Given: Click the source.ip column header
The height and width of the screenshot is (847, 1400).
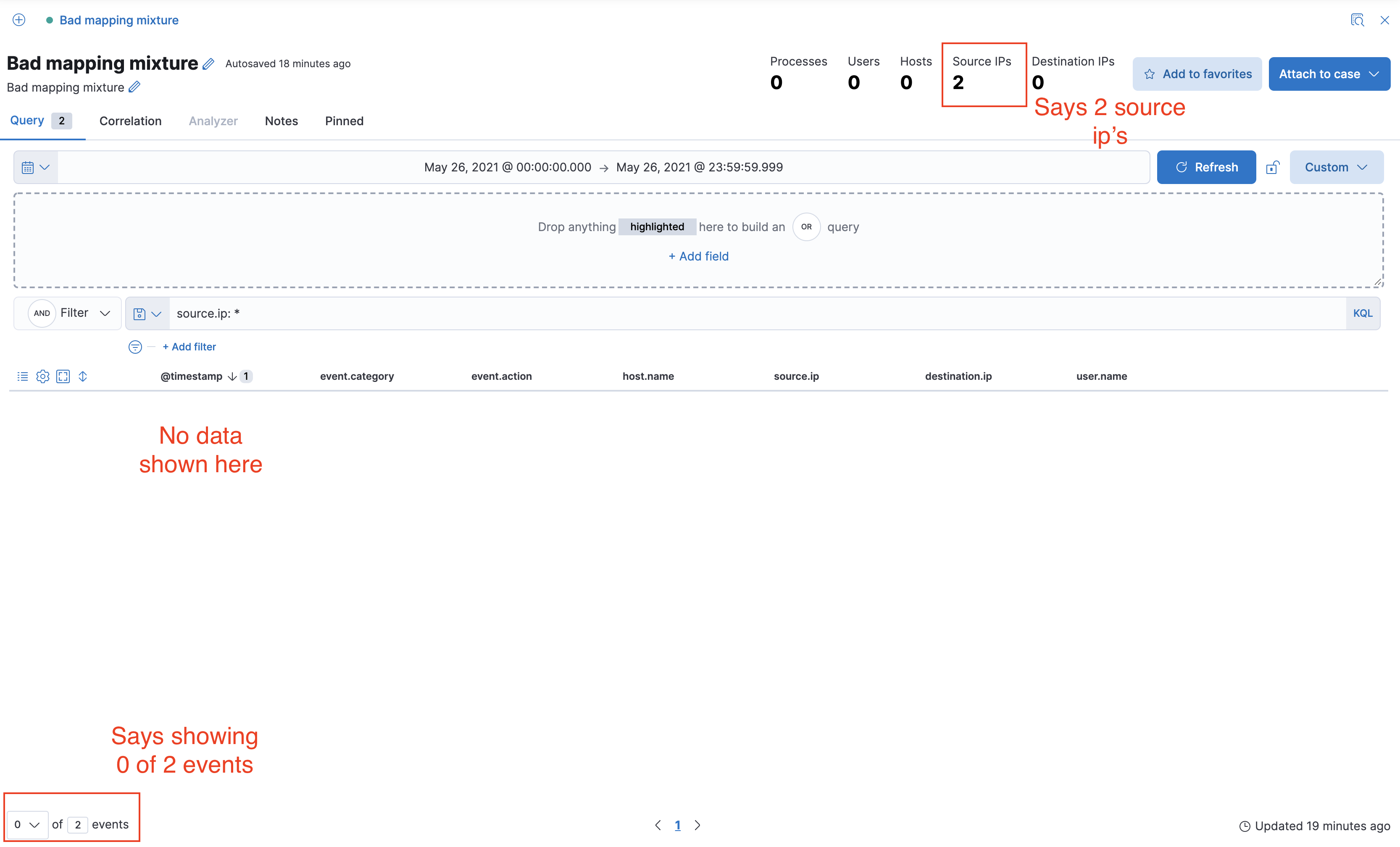Looking at the screenshot, I should [796, 376].
